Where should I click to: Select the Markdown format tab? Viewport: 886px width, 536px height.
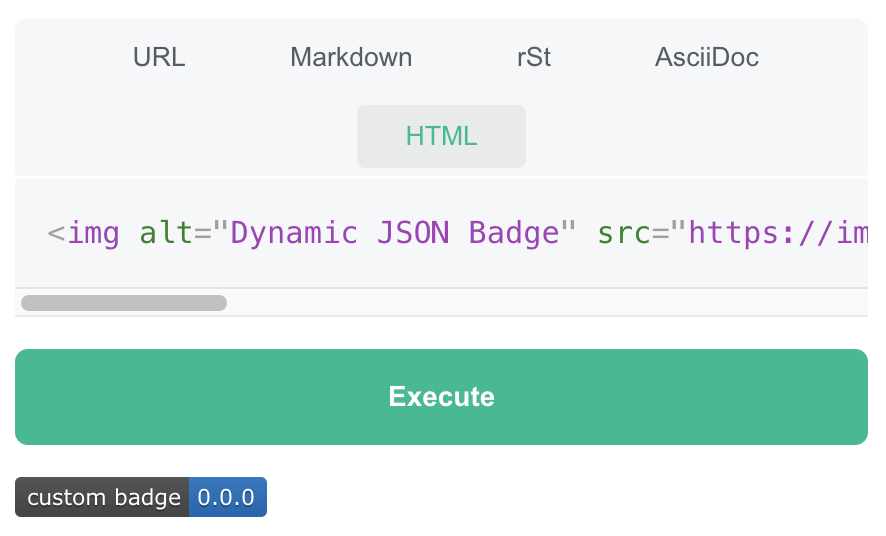[351, 57]
